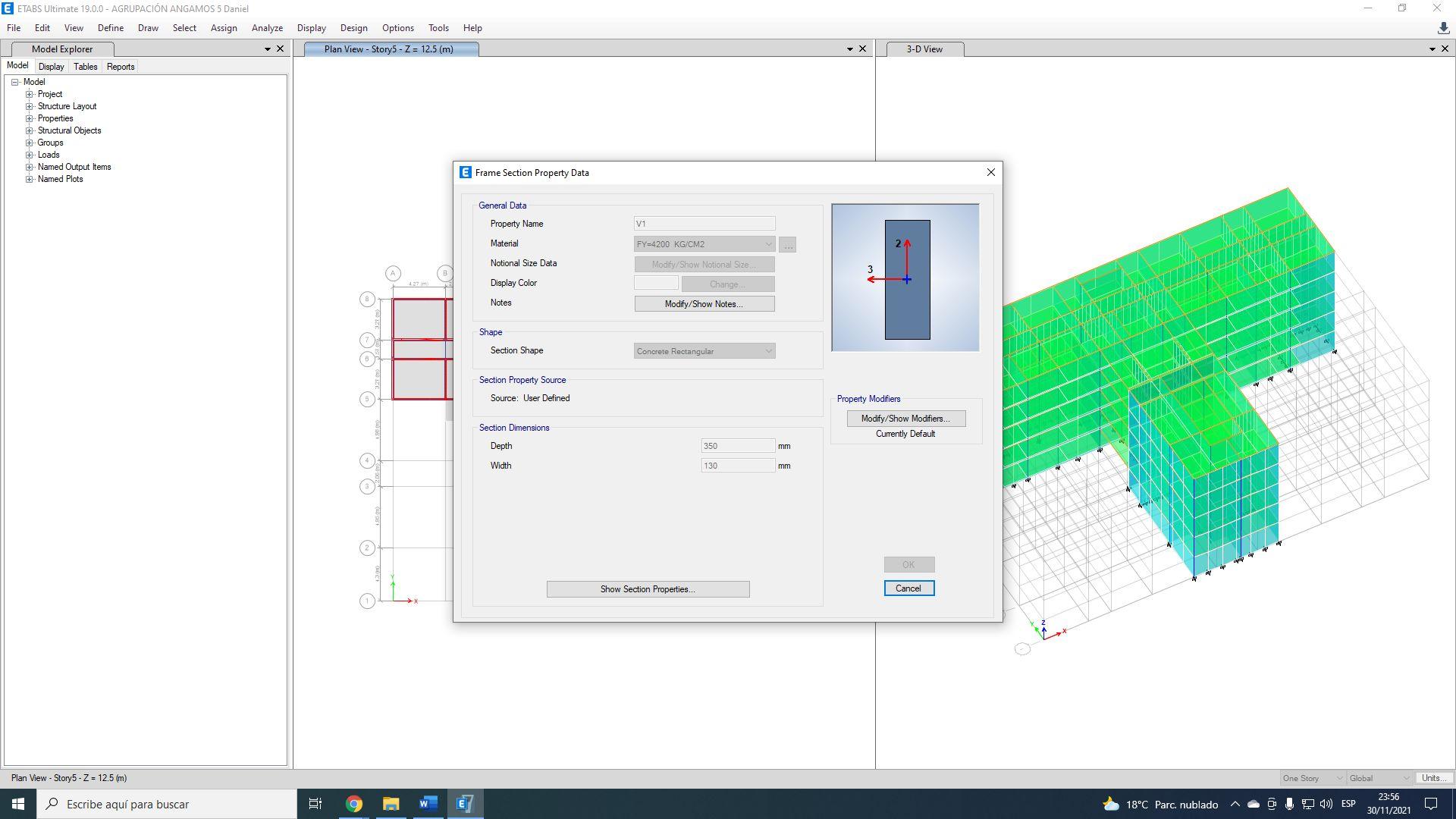Click the Modify/Show Modifiers button
1456x819 pixels.
[x=905, y=419]
